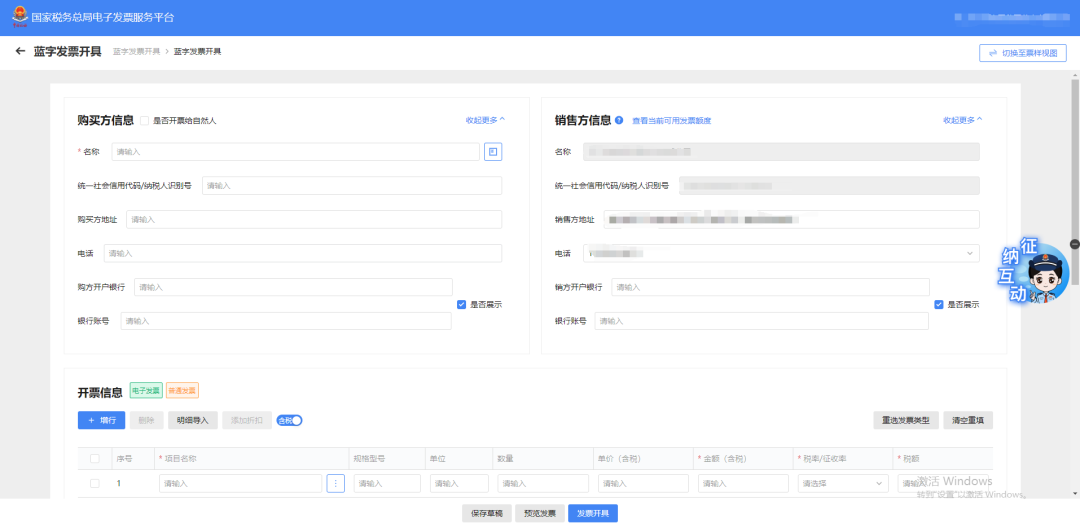Click the 购买方地址 input field

pyautogui.click(x=313, y=219)
